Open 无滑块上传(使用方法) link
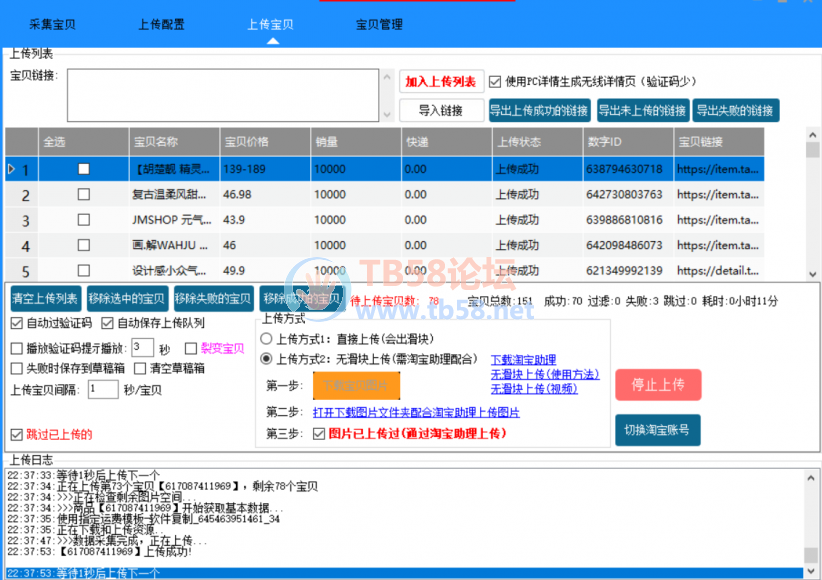This screenshot has width=822, height=580. point(545,374)
